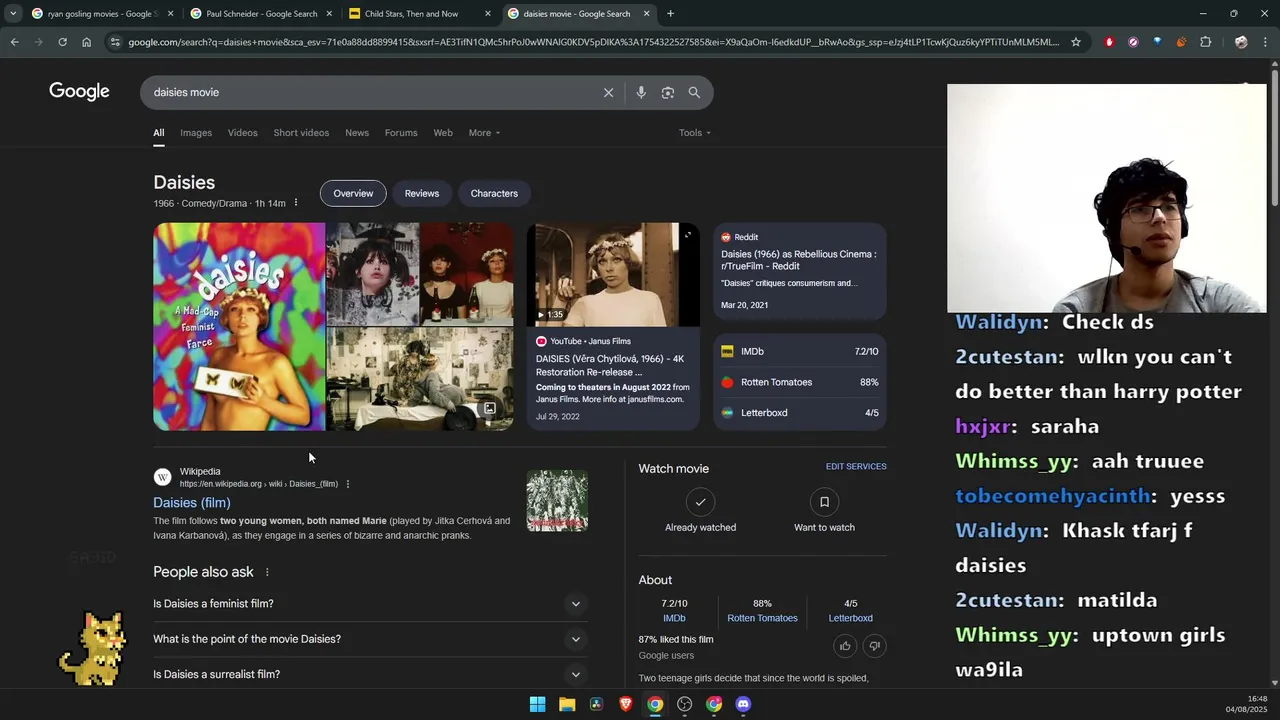This screenshot has width=1280, height=720.
Task: Open more images icon on photo grid
Action: point(489,408)
